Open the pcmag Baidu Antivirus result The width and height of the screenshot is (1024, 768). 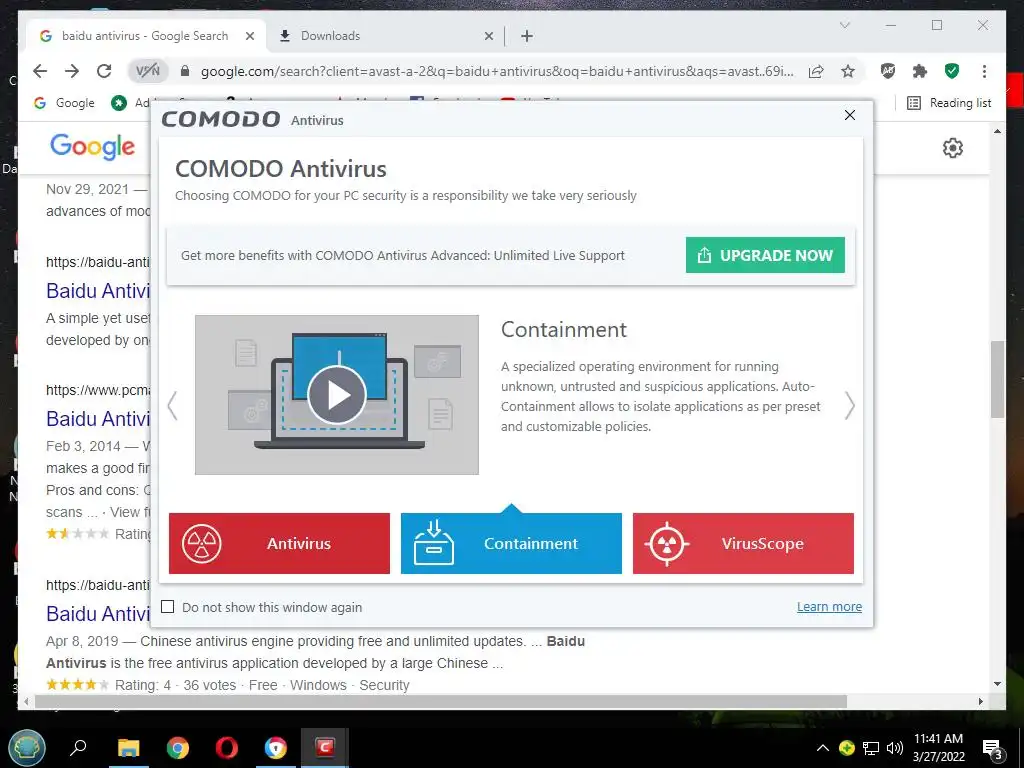[x=98, y=419]
